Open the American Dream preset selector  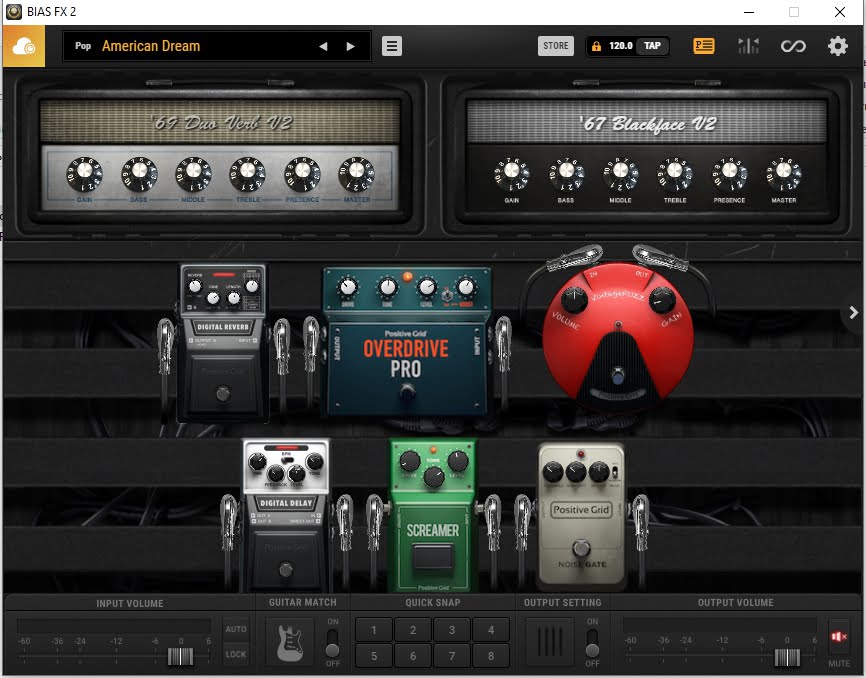(x=151, y=46)
